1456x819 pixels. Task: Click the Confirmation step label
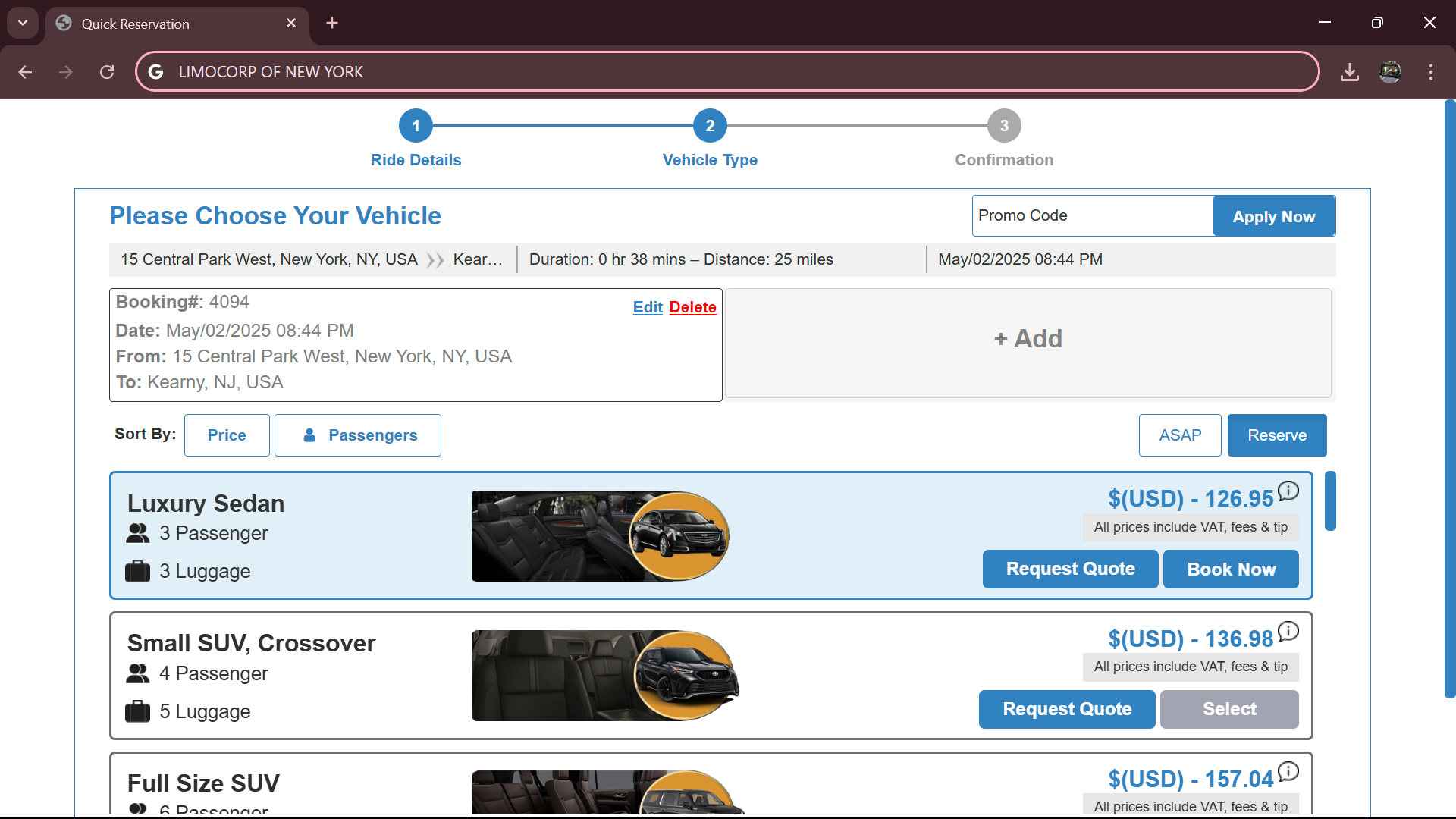pos(1004,160)
